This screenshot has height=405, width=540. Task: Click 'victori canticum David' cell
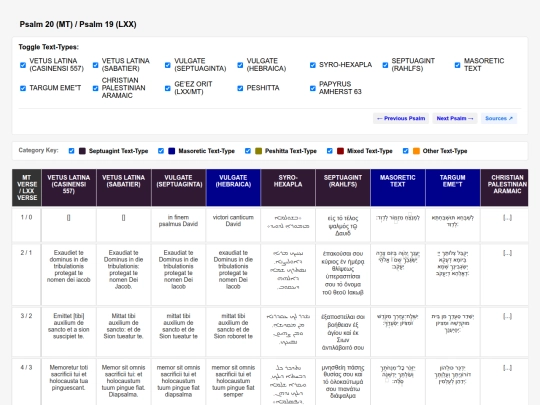pos(233,225)
